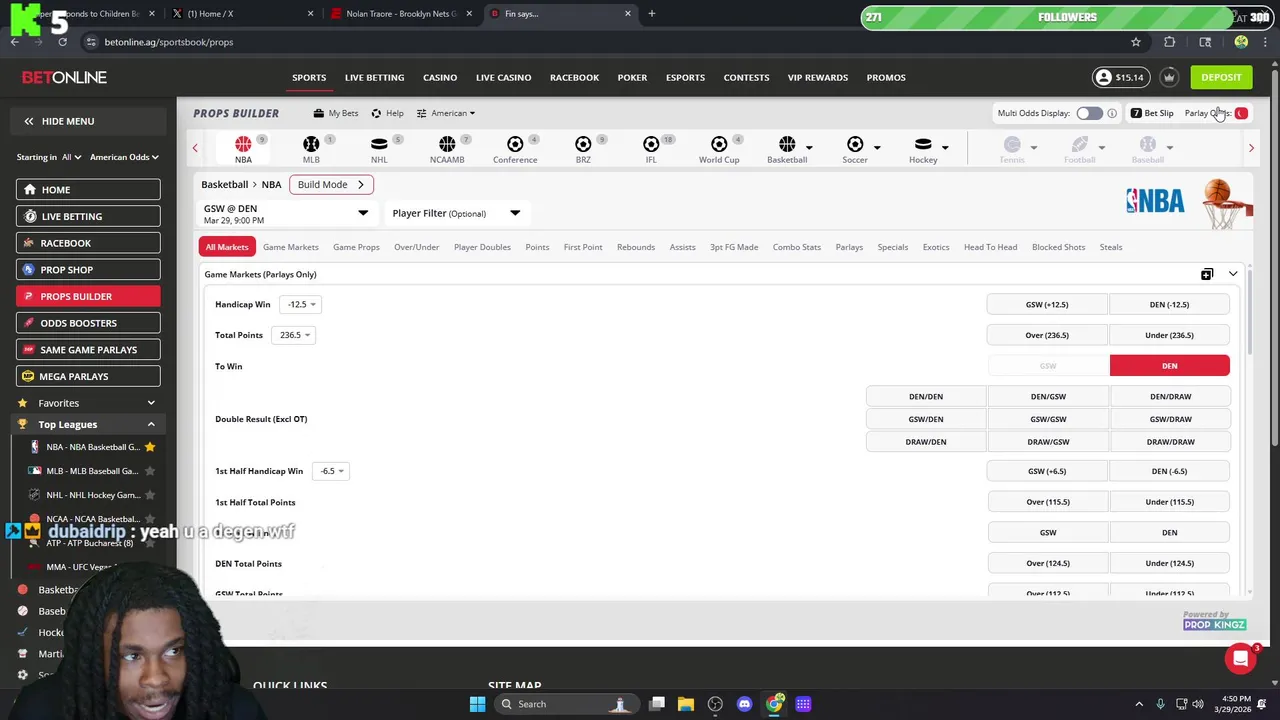Open CASINO in top navigation
Image resolution: width=1280 pixels, height=720 pixels.
pyautogui.click(x=440, y=77)
